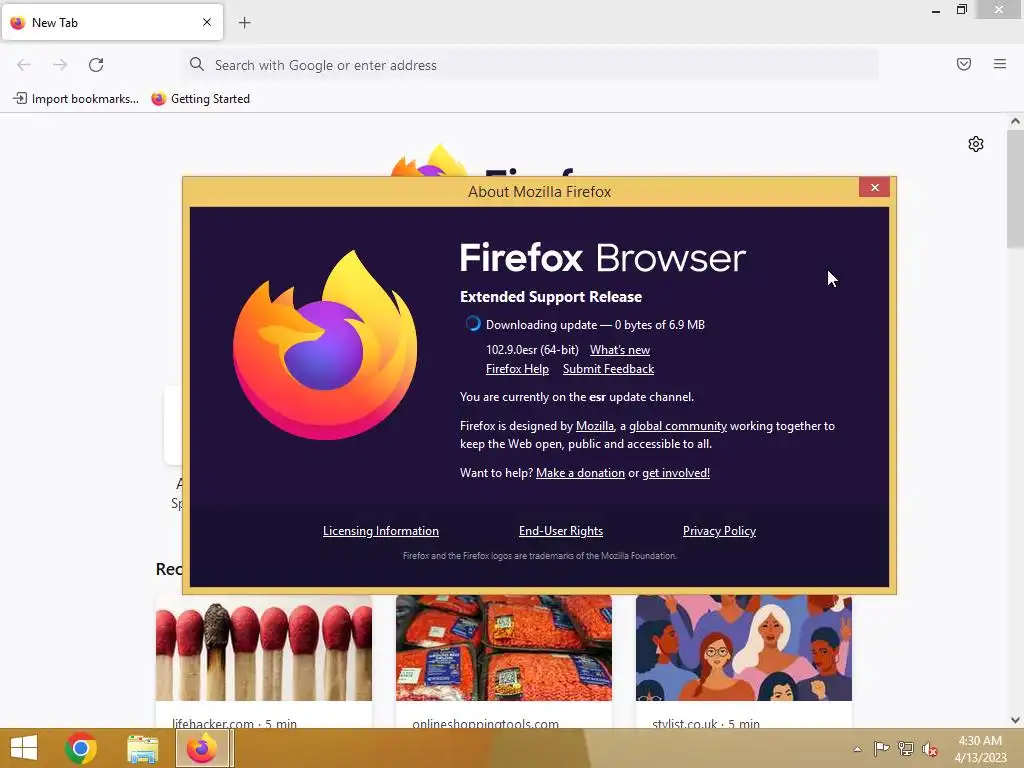Click the Firefox logo in About dialog
This screenshot has height=768, width=1024.
click(325, 345)
